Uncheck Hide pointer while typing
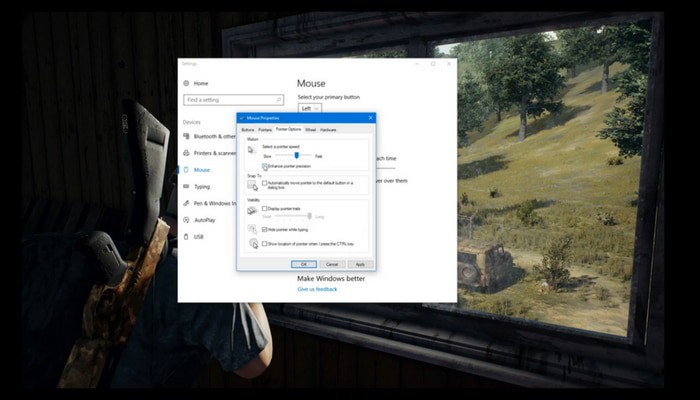The width and height of the screenshot is (700, 400). click(x=265, y=229)
